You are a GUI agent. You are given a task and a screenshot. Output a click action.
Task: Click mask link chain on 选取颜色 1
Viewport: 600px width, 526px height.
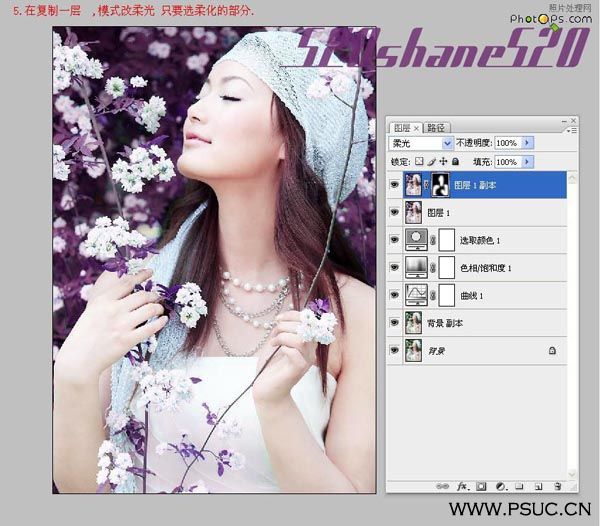433,240
